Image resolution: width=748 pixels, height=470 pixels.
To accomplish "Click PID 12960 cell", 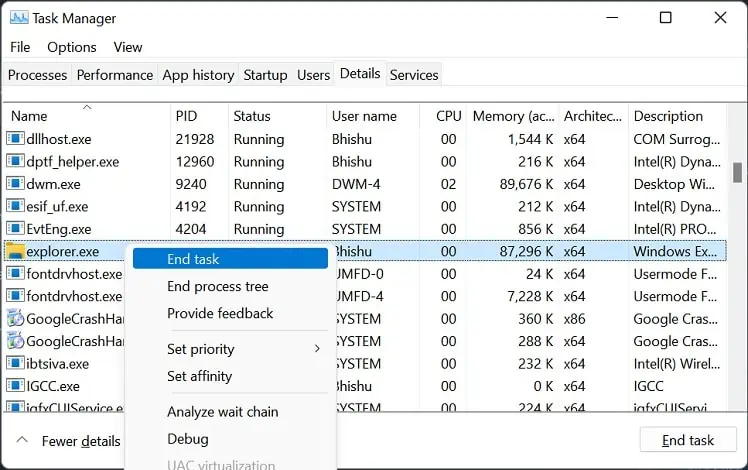I will (195, 161).
